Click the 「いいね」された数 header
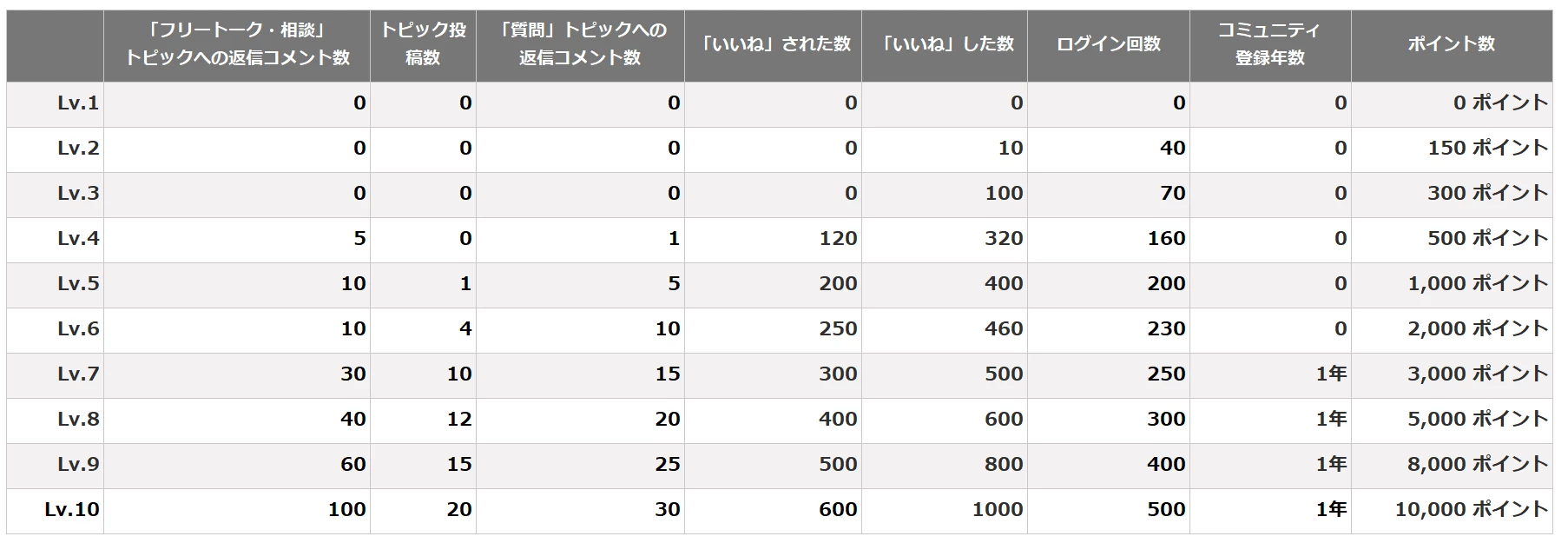Viewport: 1568px width, 543px height. [773, 43]
